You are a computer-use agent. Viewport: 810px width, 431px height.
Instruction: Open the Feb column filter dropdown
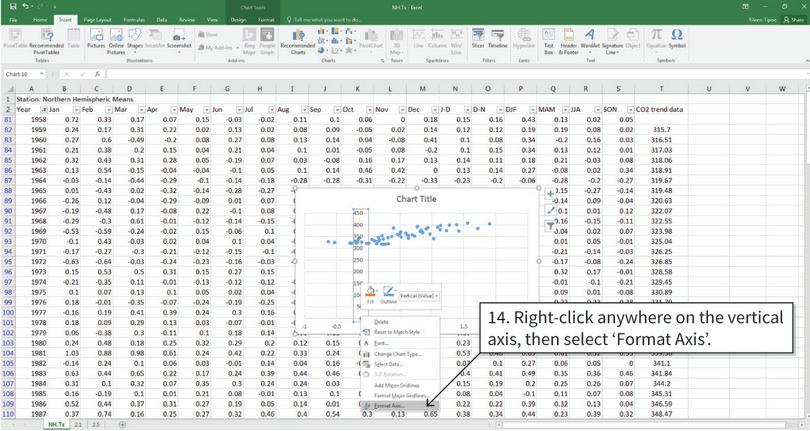coord(109,110)
